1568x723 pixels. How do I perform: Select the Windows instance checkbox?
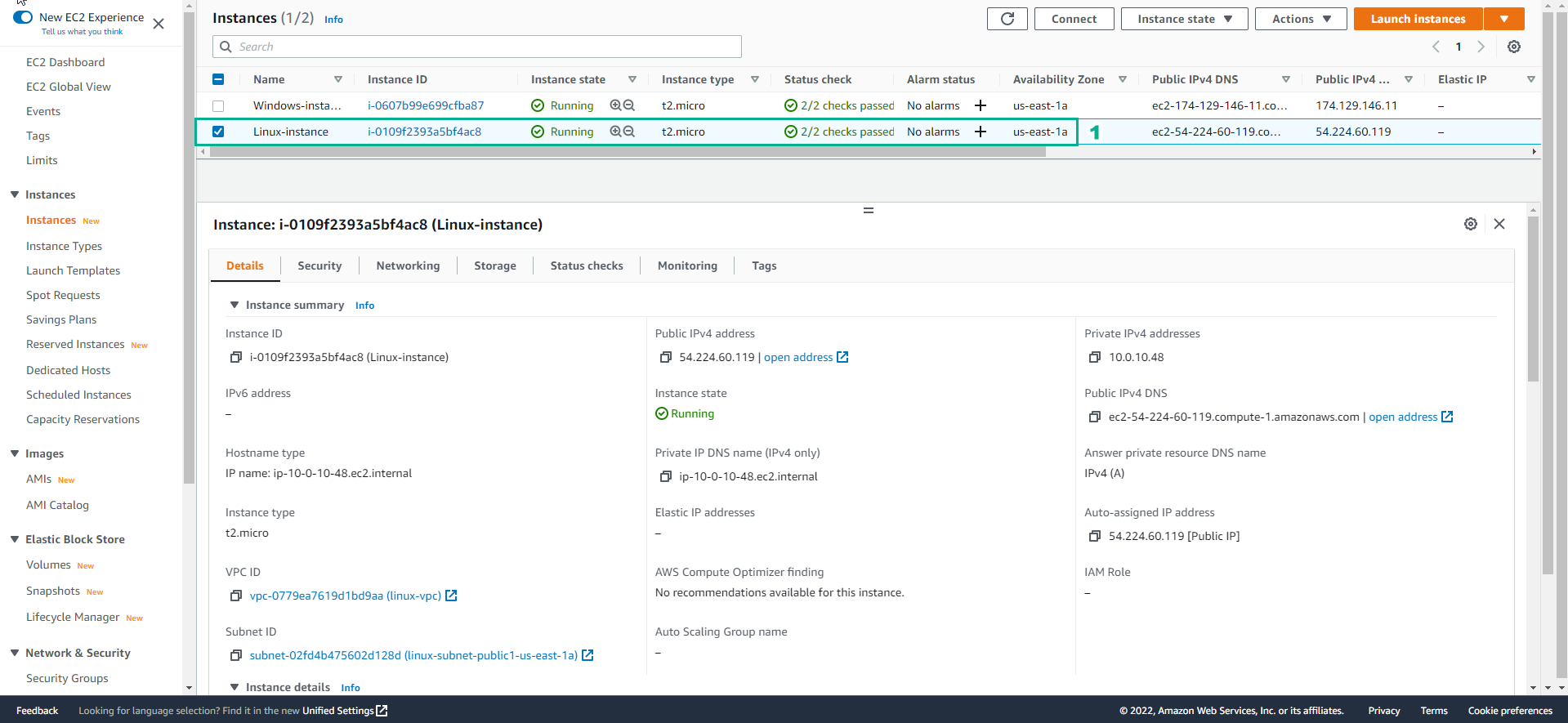218,105
